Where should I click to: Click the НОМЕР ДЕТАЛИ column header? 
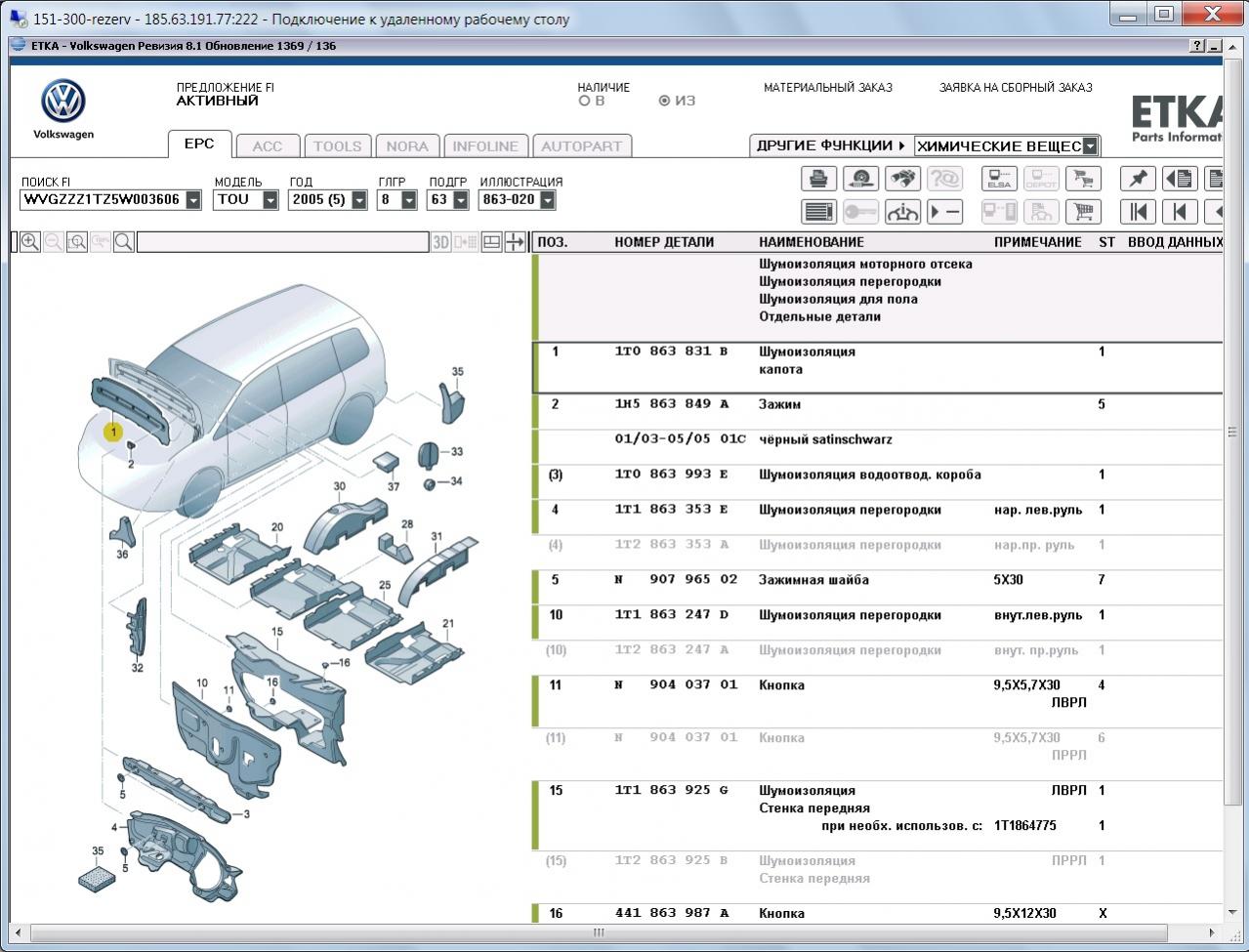tap(664, 242)
